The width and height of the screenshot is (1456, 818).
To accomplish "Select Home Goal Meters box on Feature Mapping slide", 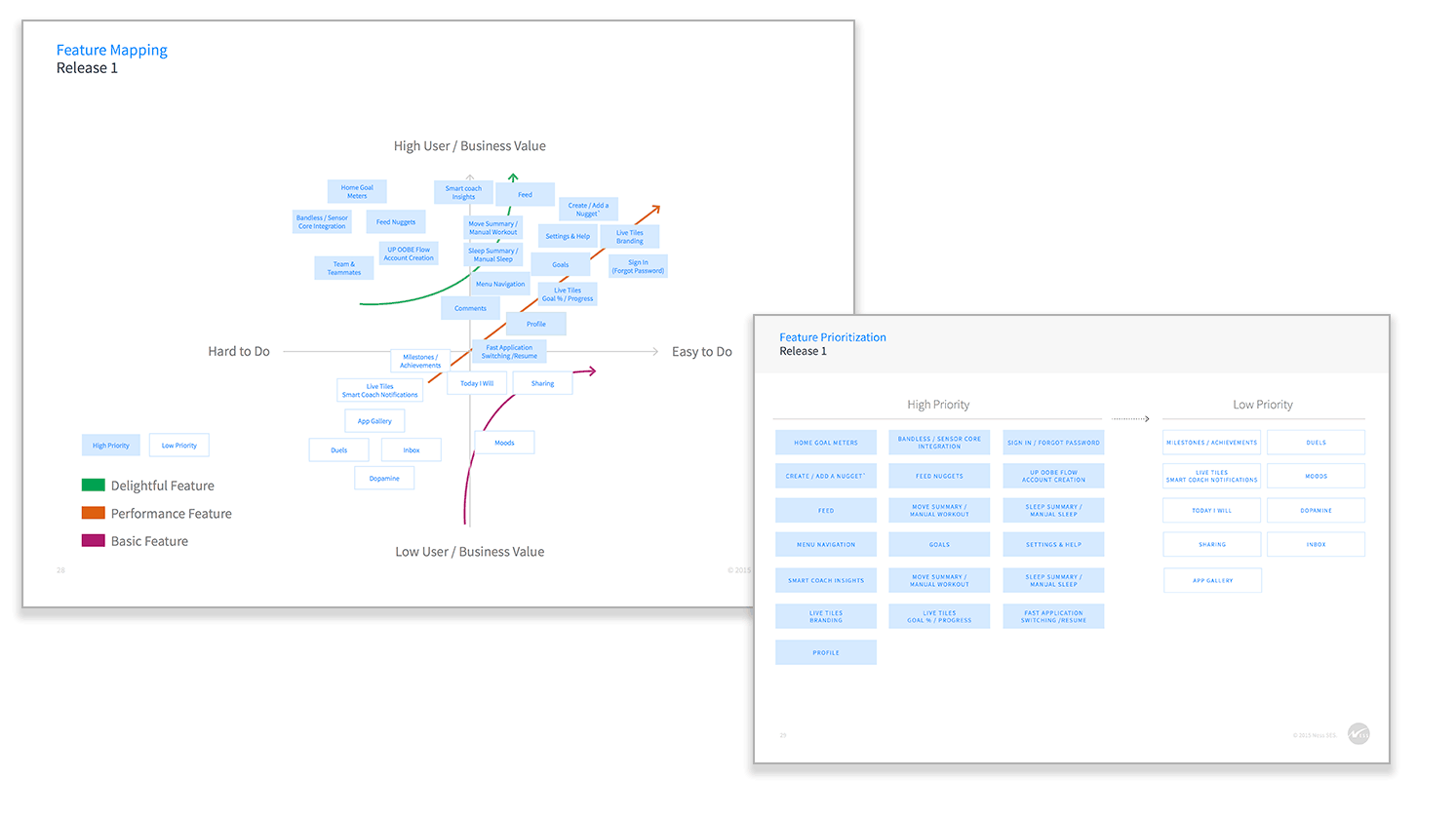I will [357, 191].
